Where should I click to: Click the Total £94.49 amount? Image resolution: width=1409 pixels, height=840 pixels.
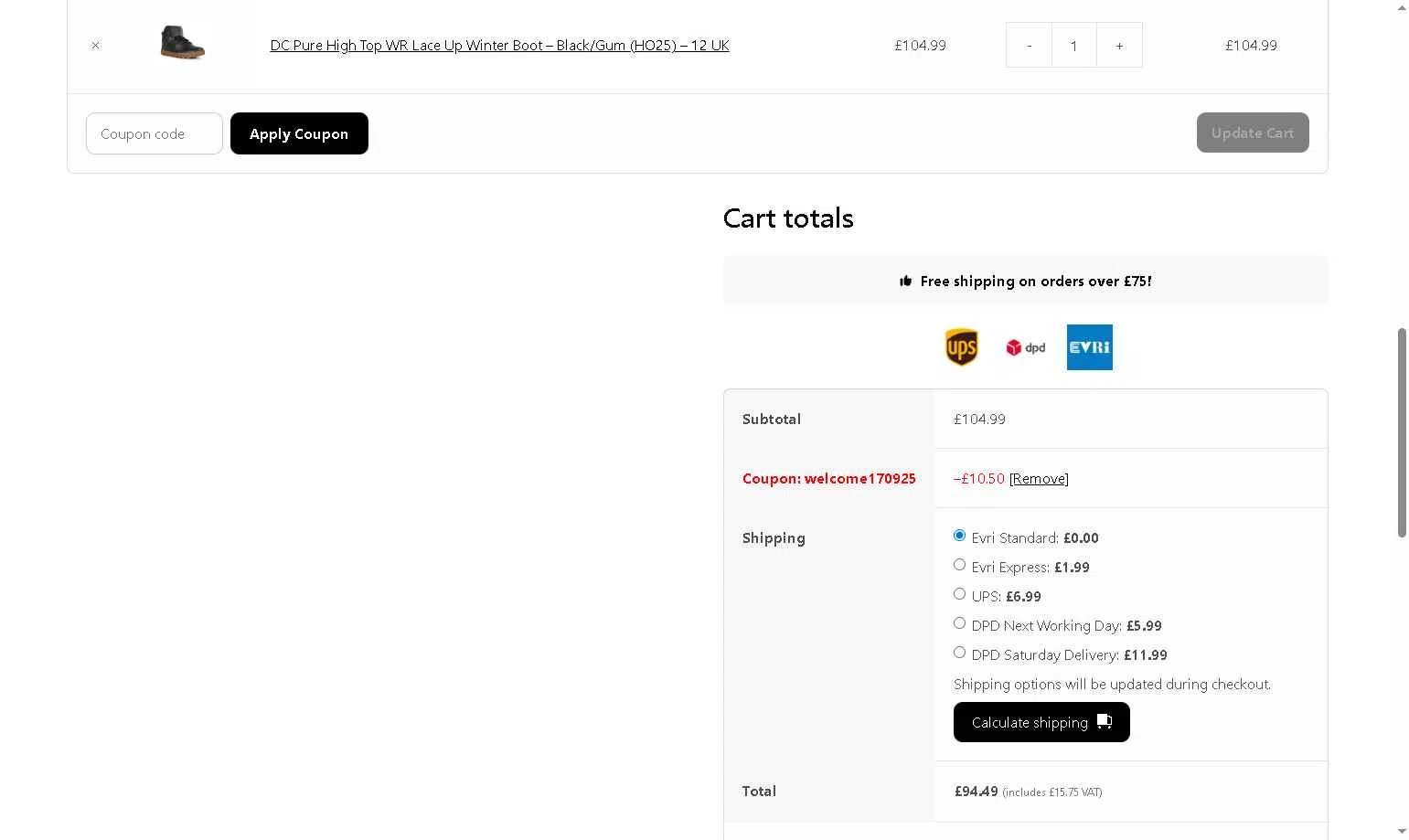click(x=977, y=791)
